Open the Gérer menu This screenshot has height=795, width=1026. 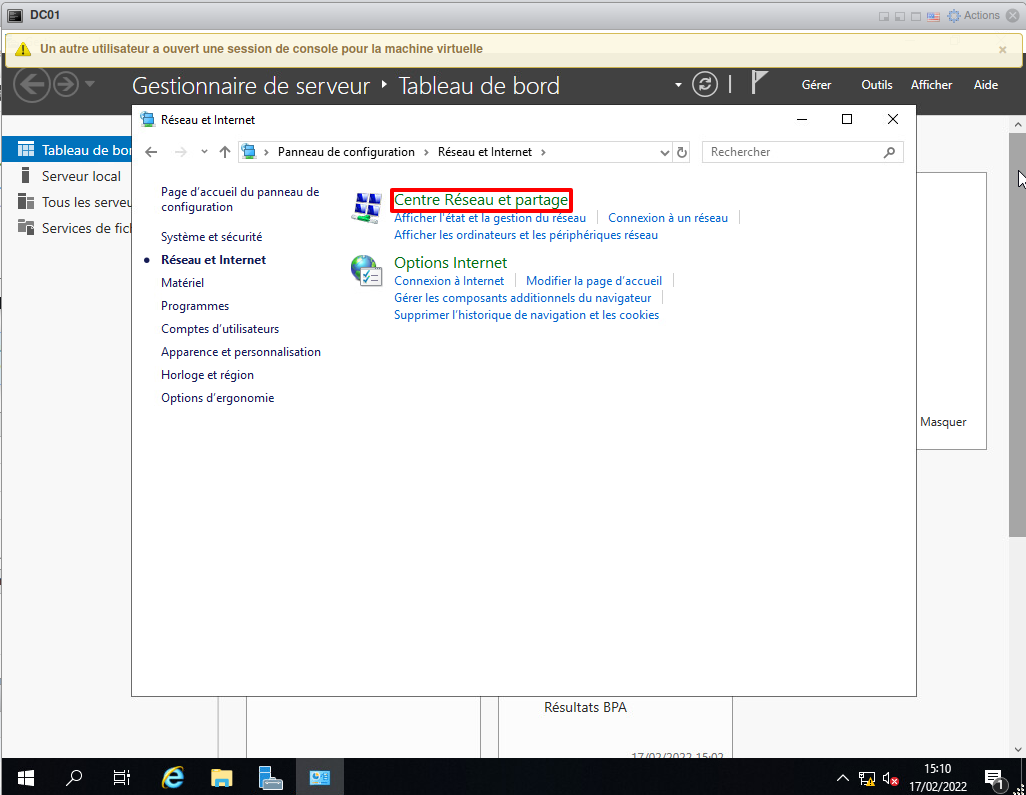pyautogui.click(x=816, y=85)
